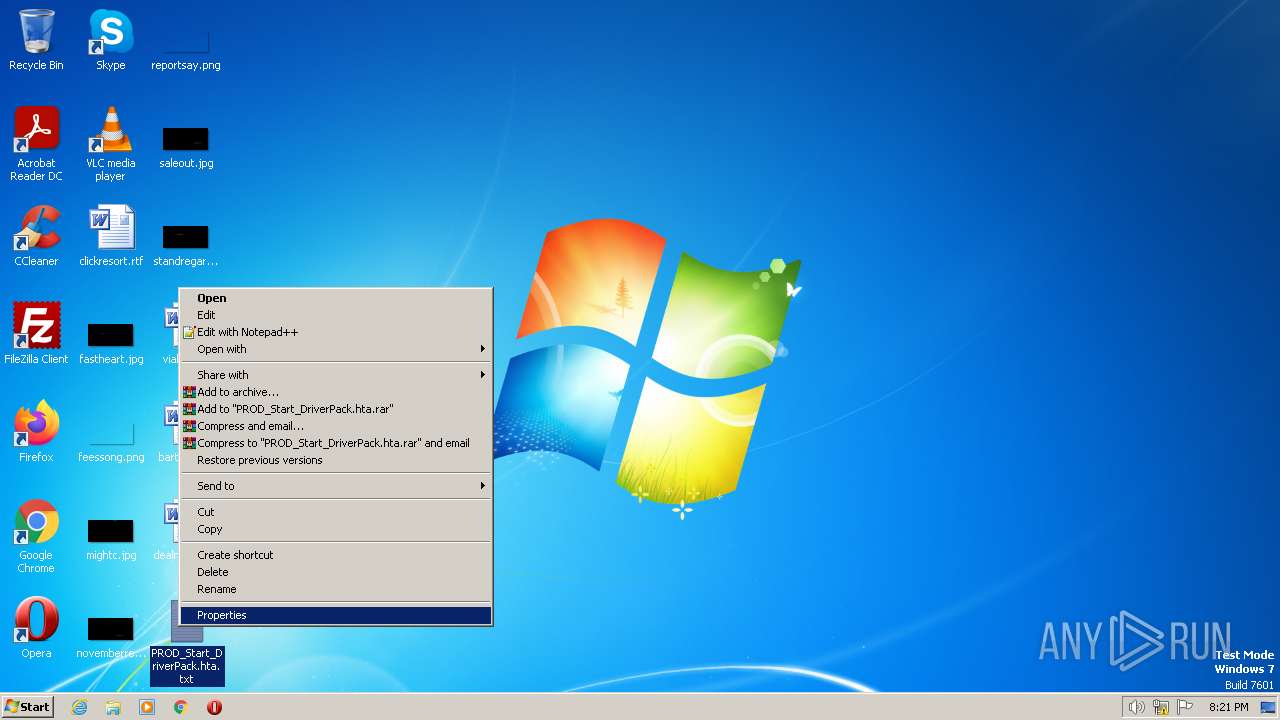Select Add to archive... entry

click(x=336, y=392)
